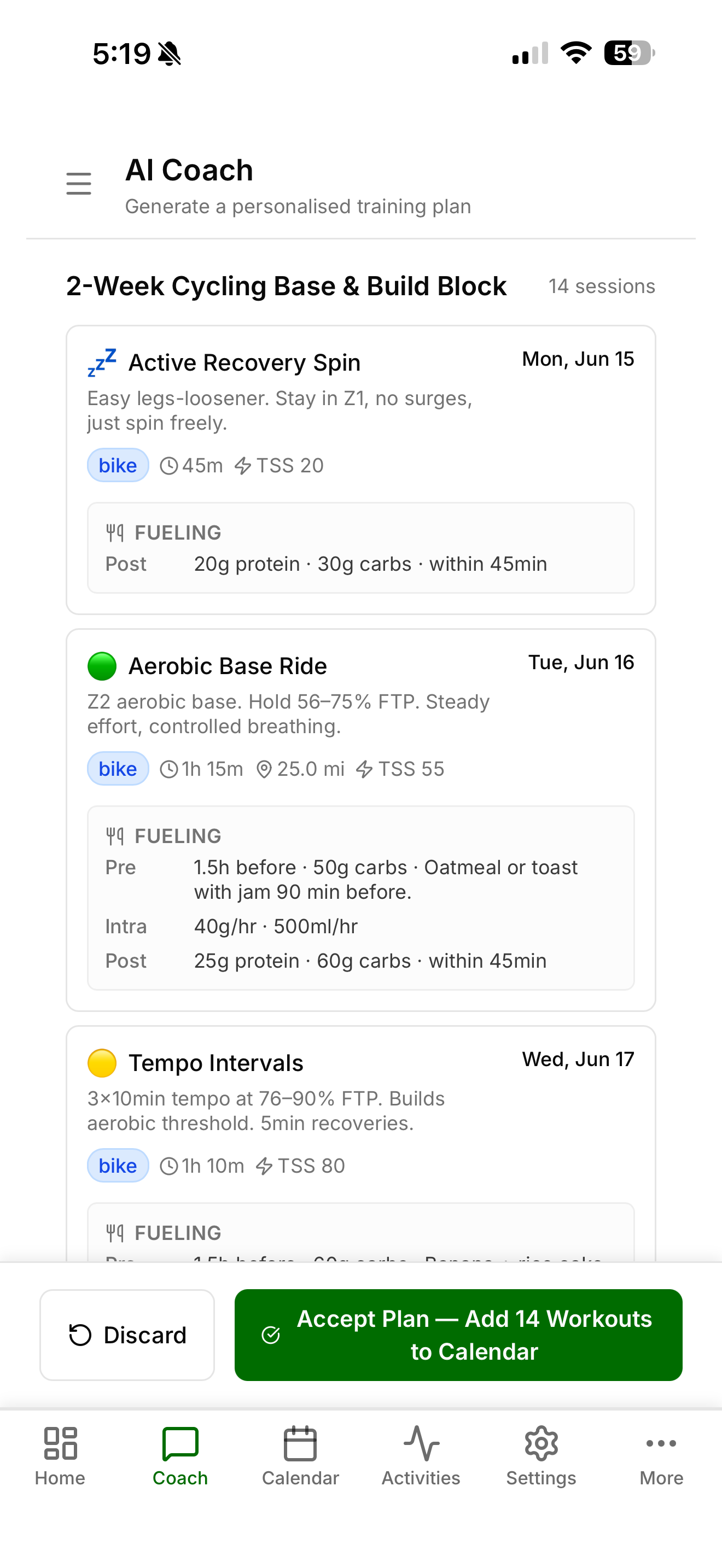Tap the clock icon next to 1h 10m
Viewport: 722px width, 1568px height.
(168, 1166)
